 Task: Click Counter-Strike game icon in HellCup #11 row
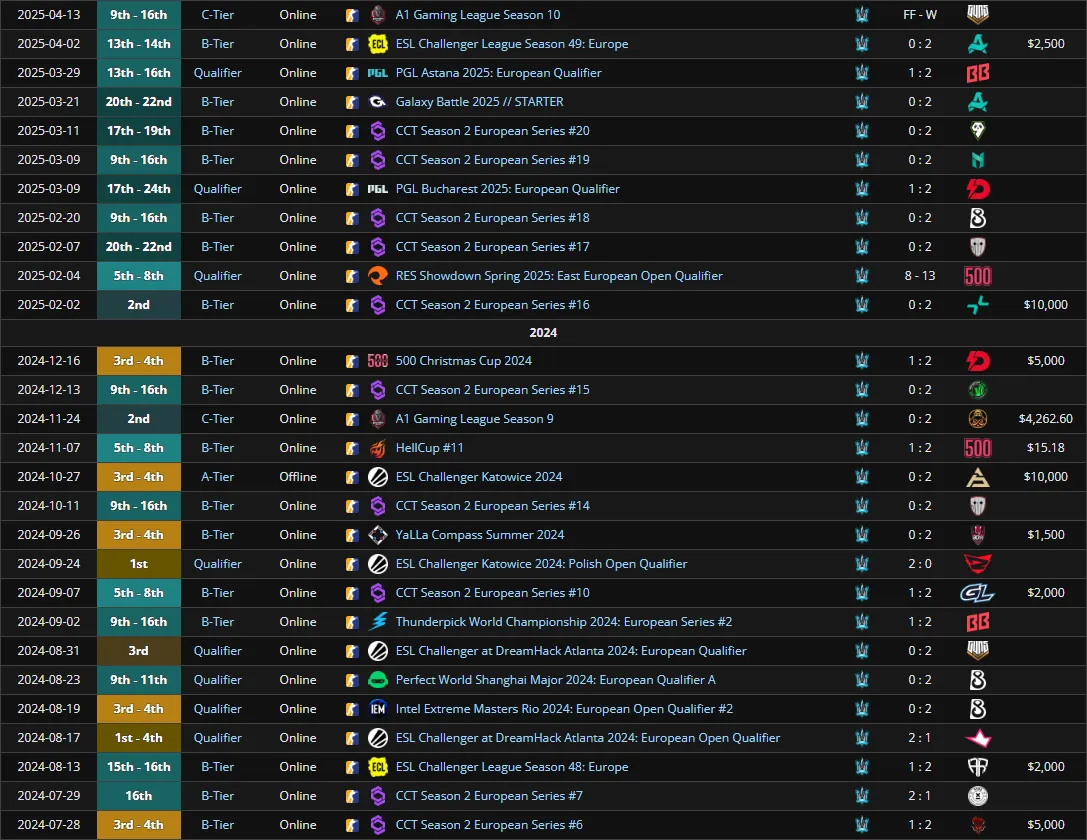352,448
